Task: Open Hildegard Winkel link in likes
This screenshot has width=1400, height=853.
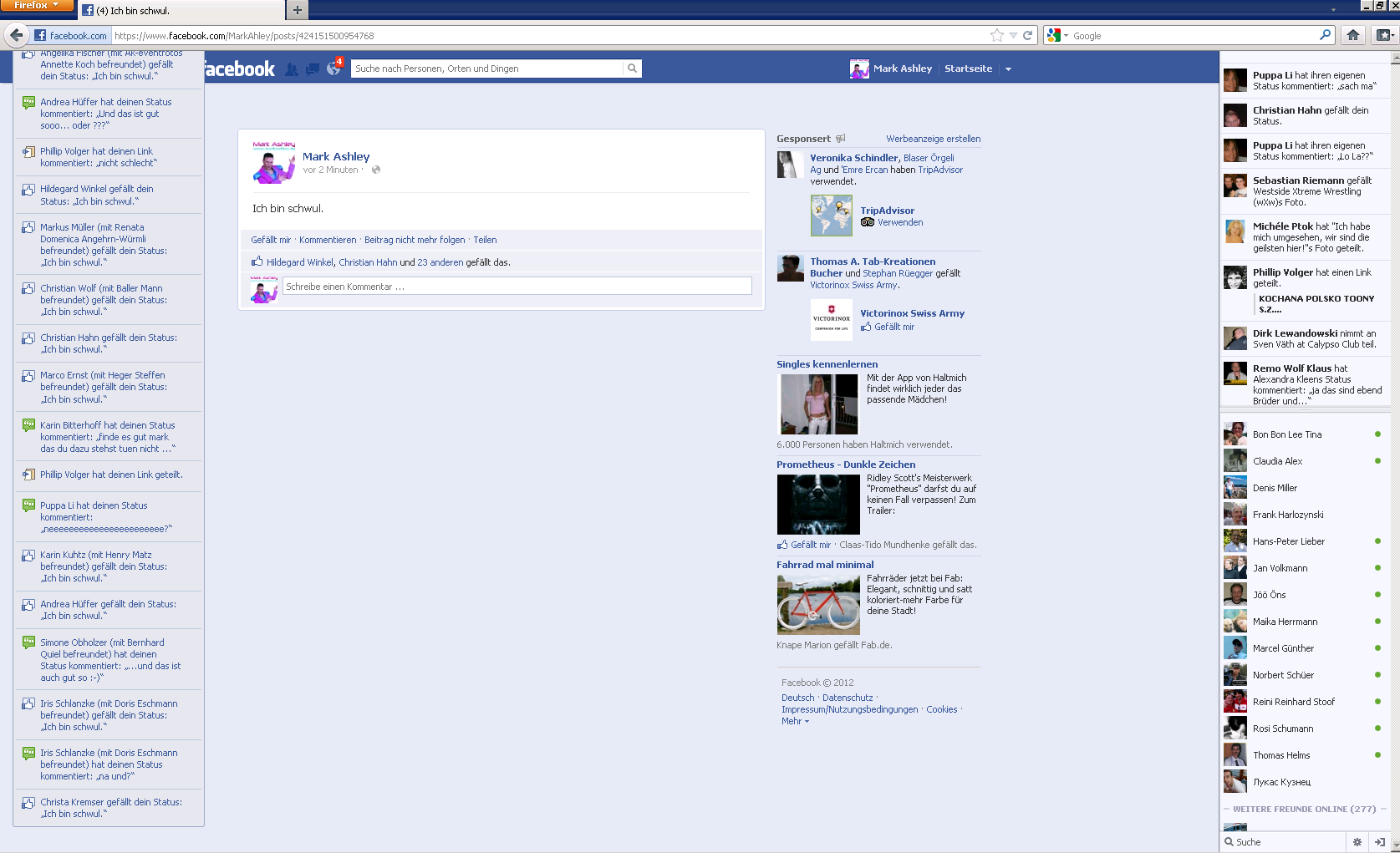Action: coord(300,262)
